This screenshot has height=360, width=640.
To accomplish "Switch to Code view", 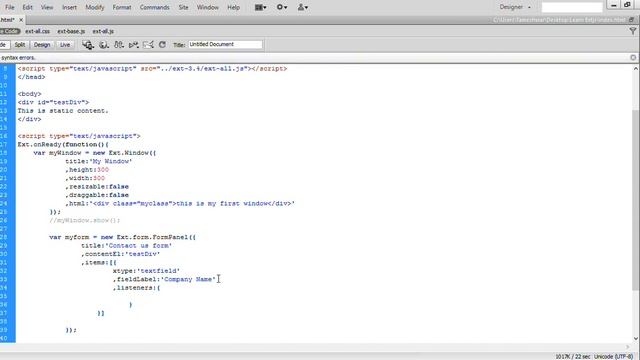I will pyautogui.click(x=3, y=45).
